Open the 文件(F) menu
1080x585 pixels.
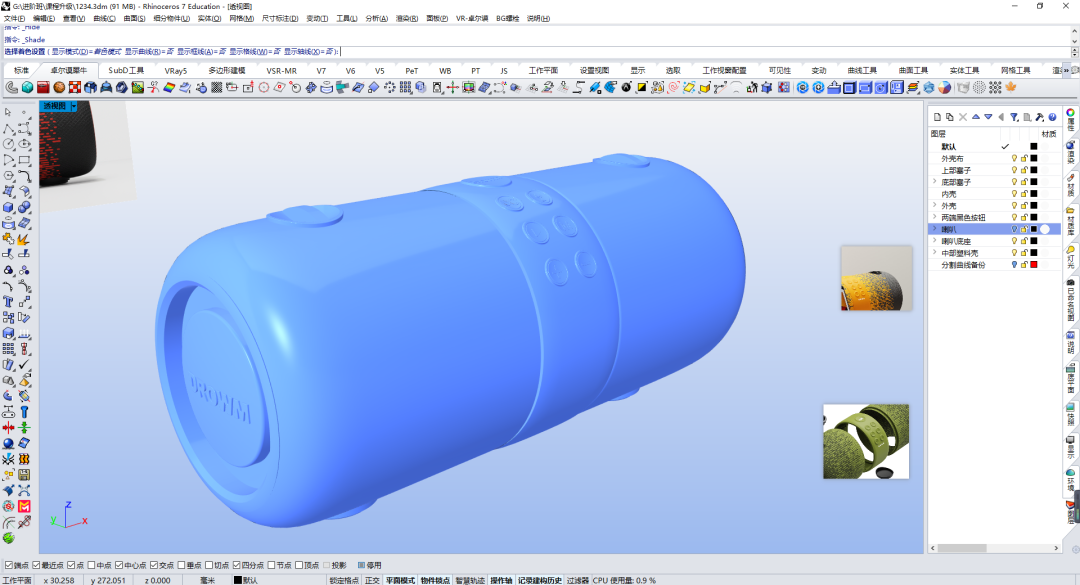pos(14,19)
